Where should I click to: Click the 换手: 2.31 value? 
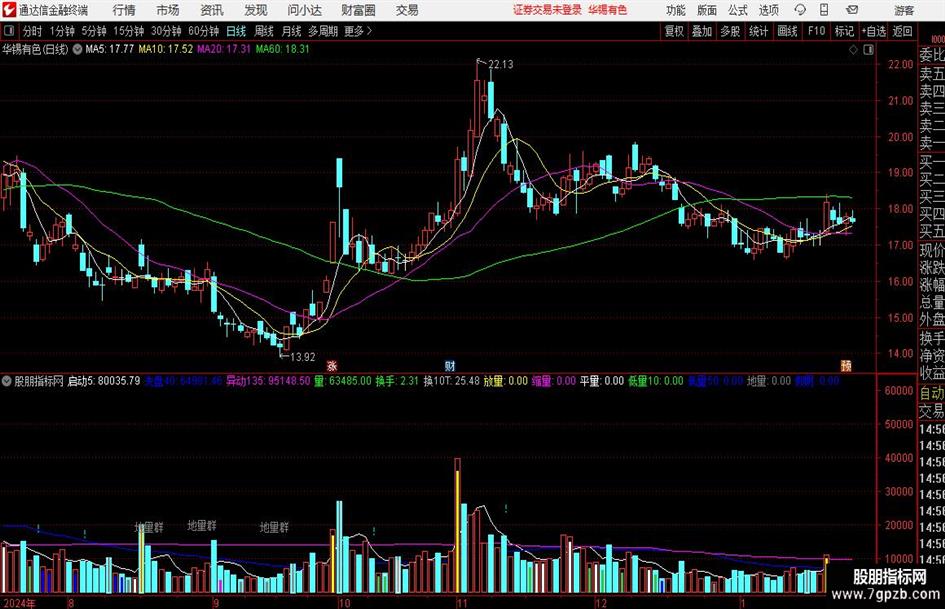[x=397, y=381]
